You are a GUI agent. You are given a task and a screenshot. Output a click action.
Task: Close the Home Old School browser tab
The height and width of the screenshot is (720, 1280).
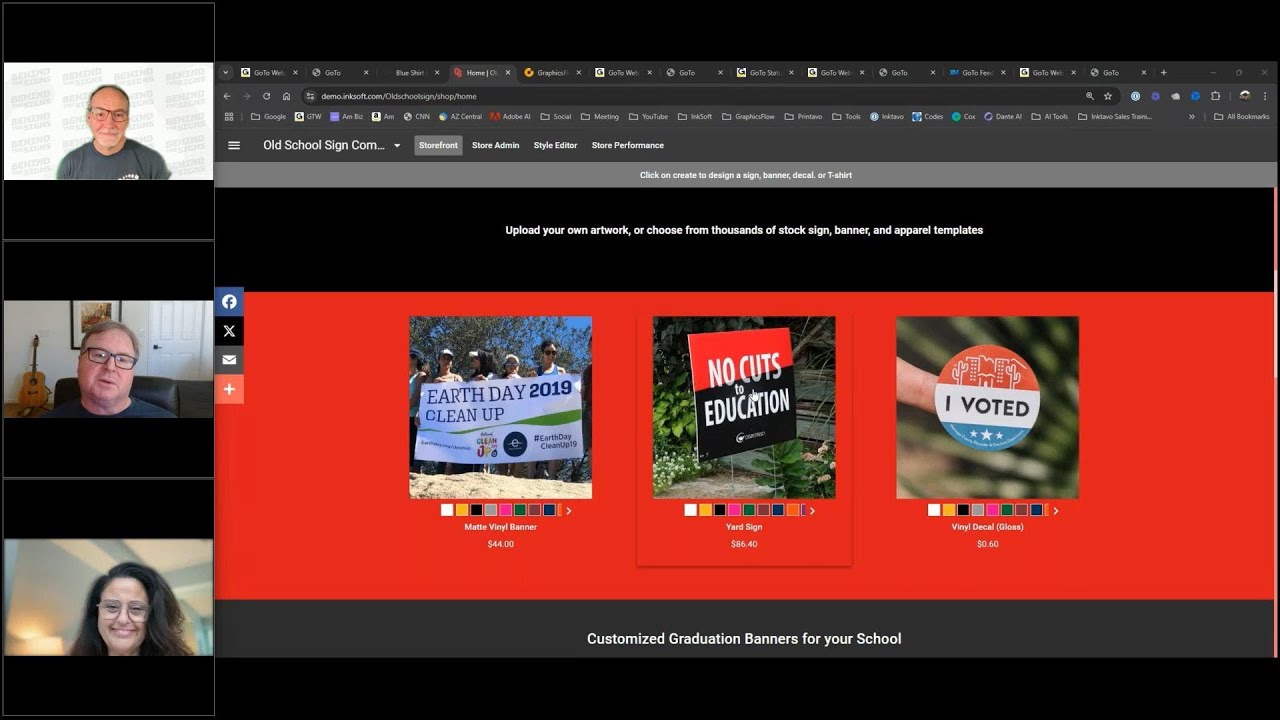pos(508,72)
